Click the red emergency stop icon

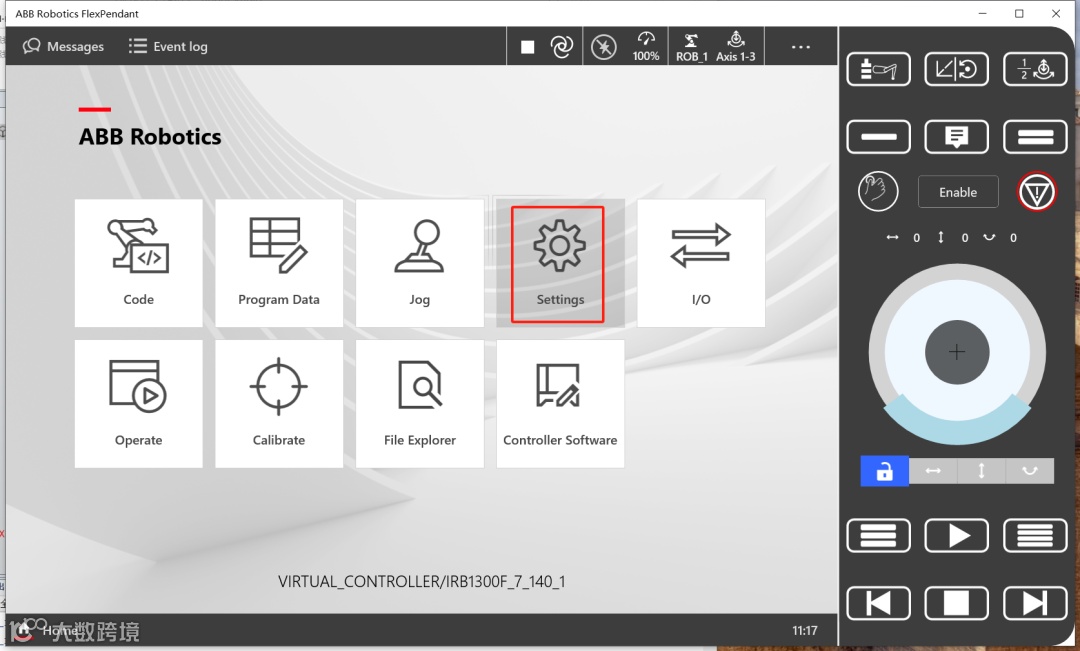pyautogui.click(x=1037, y=192)
